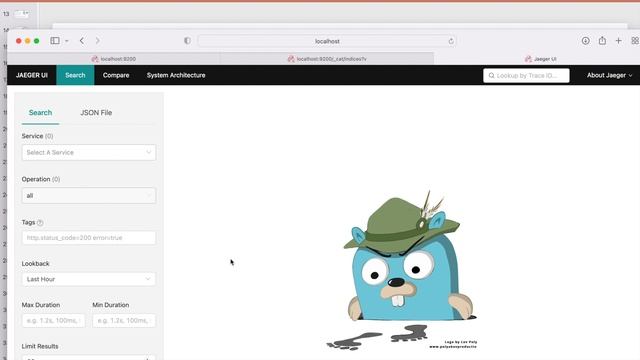Reload the page with the refresh icon

tap(451, 41)
